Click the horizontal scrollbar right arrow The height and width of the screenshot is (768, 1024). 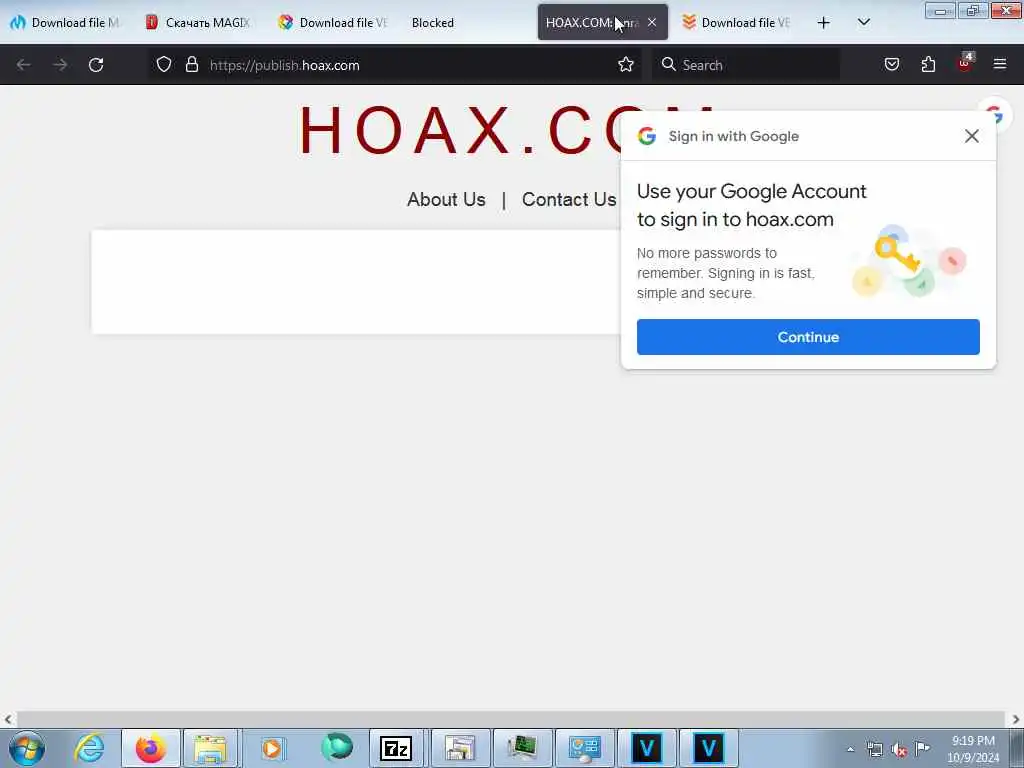[1016, 720]
